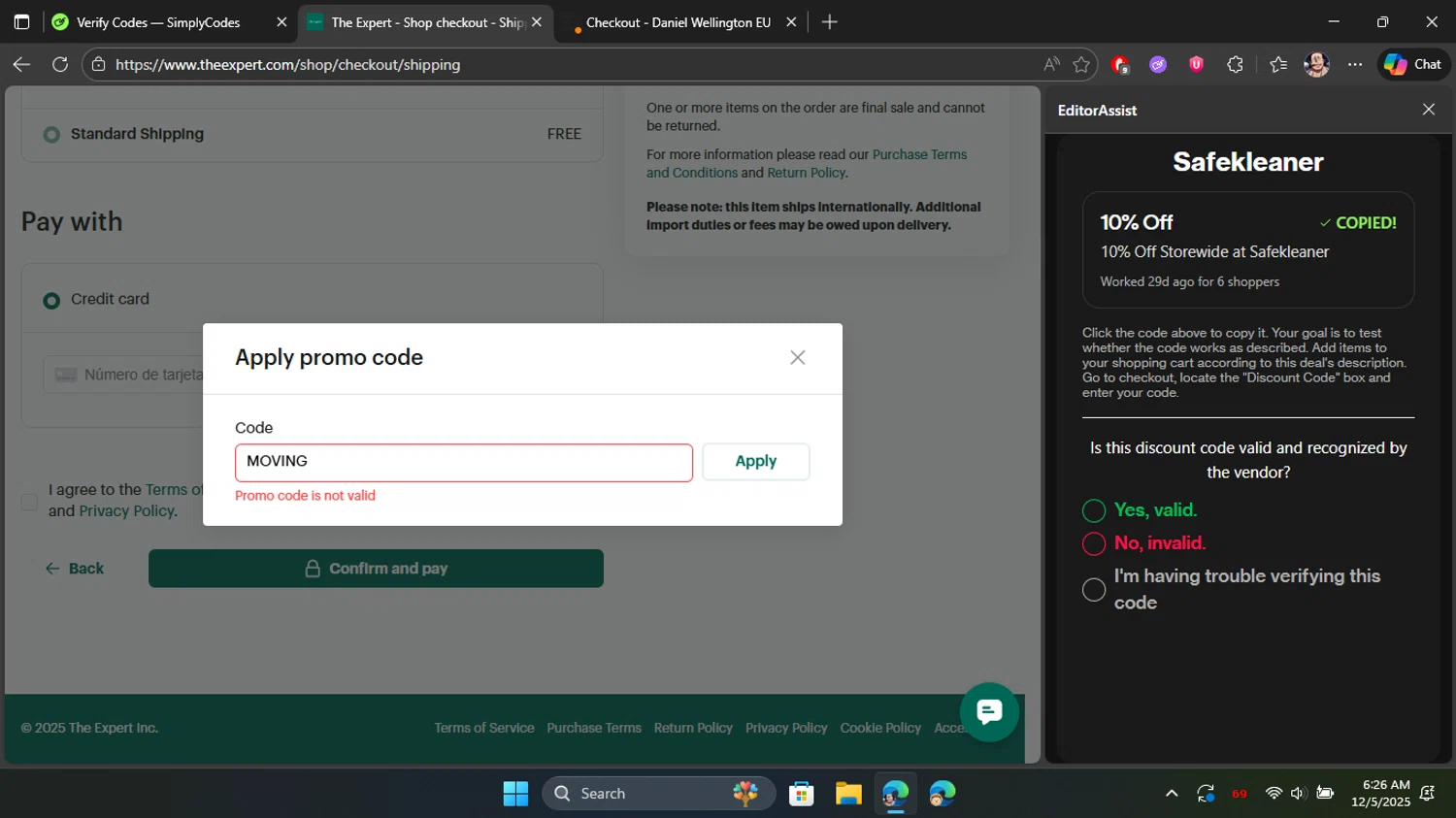The image size is (1456, 818).
Task: Close The Expert checkout tab
Action: pyautogui.click(x=537, y=22)
